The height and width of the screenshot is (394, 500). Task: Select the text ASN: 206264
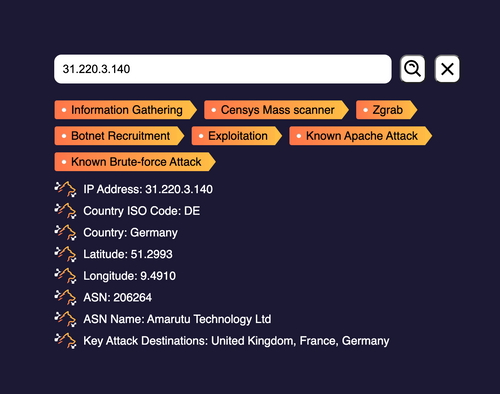click(x=118, y=298)
